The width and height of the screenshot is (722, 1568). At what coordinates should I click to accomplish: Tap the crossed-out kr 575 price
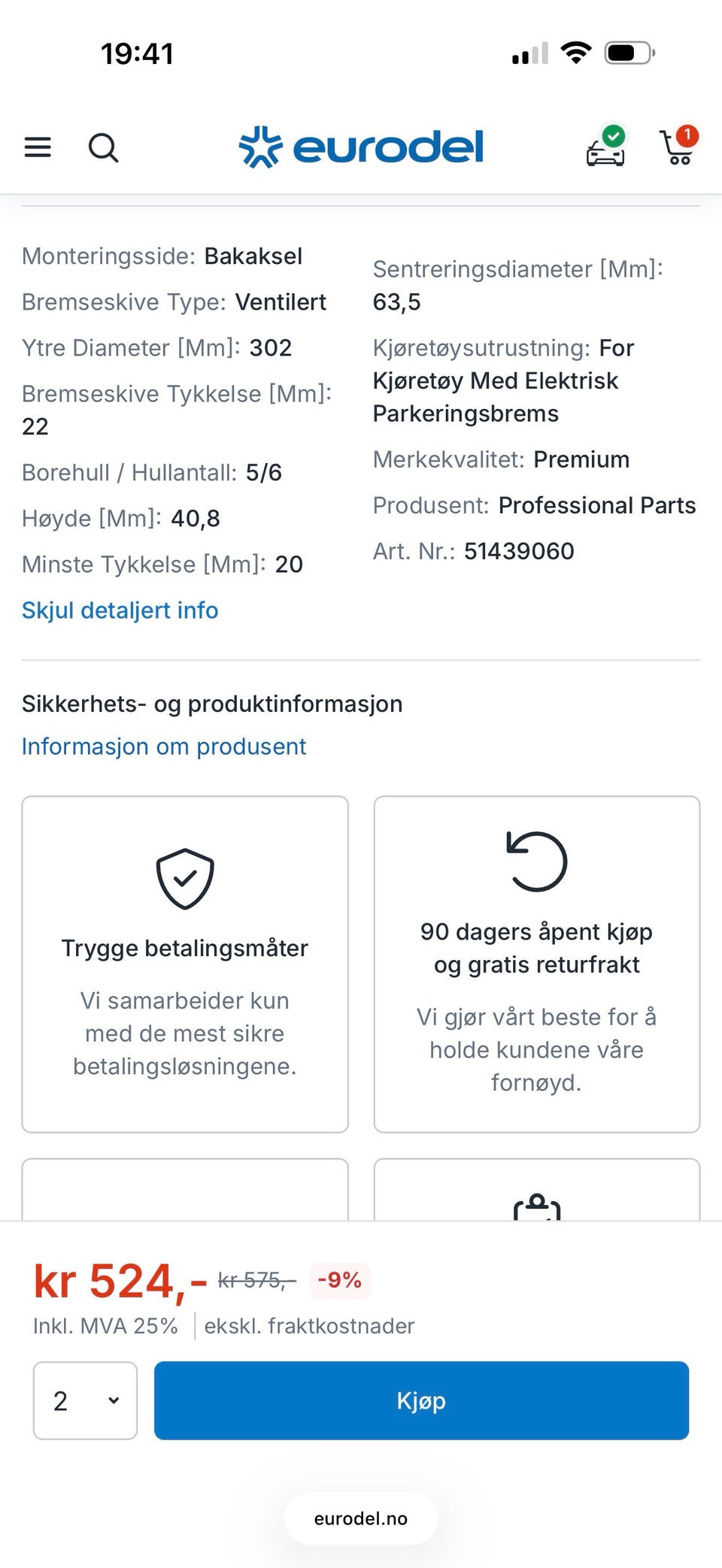tap(256, 1279)
